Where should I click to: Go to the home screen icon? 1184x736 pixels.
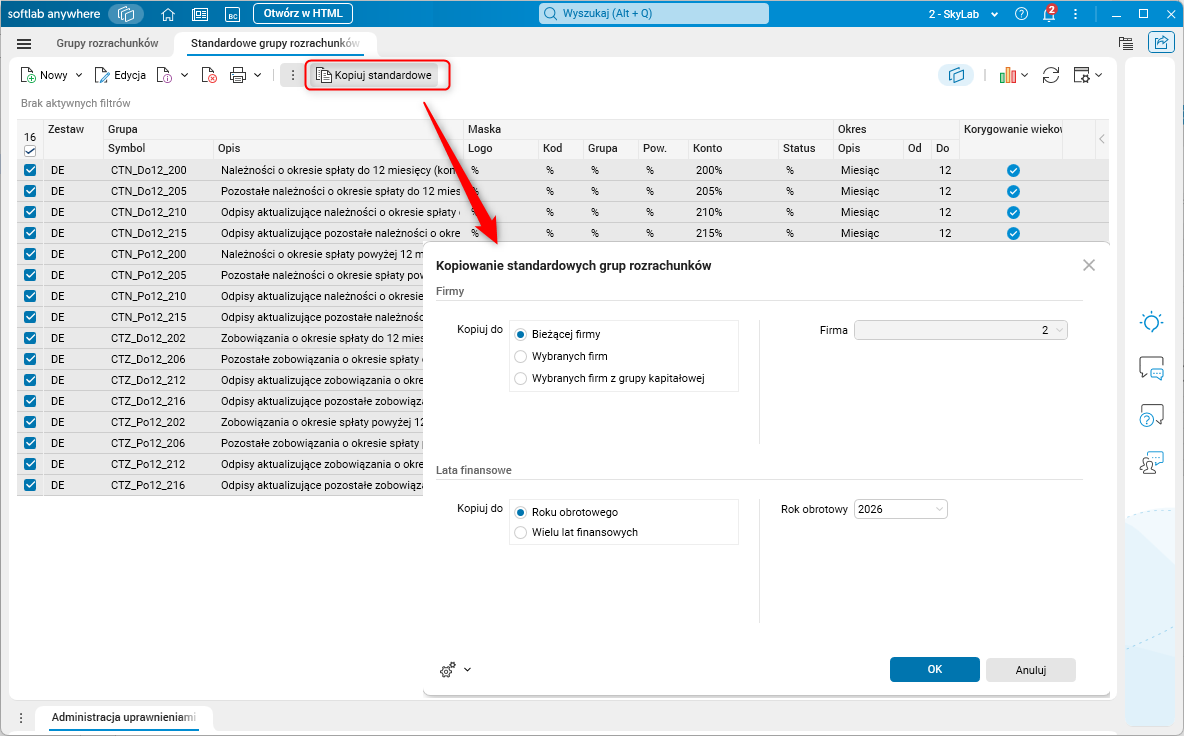pyautogui.click(x=168, y=14)
